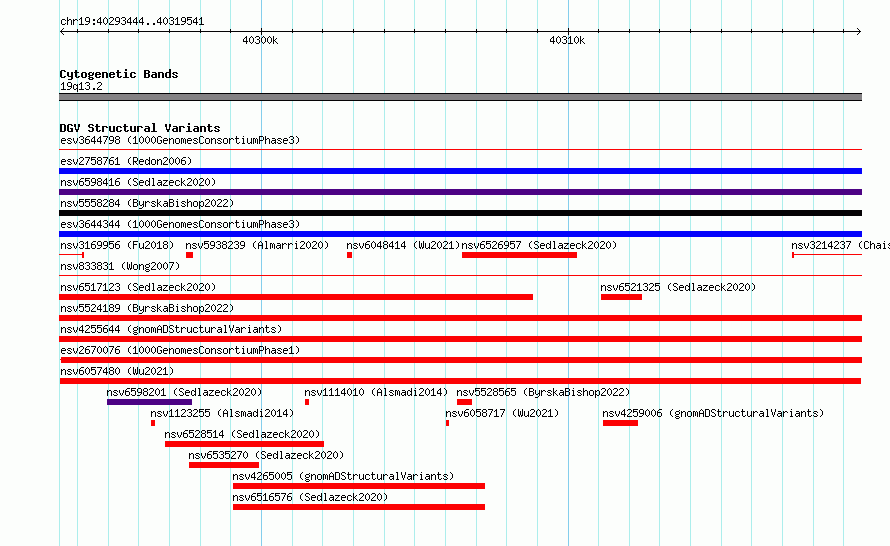Screen dimensions: 890x546
Task: Select the red nsv6535270 variant bar
Action: coord(224,465)
